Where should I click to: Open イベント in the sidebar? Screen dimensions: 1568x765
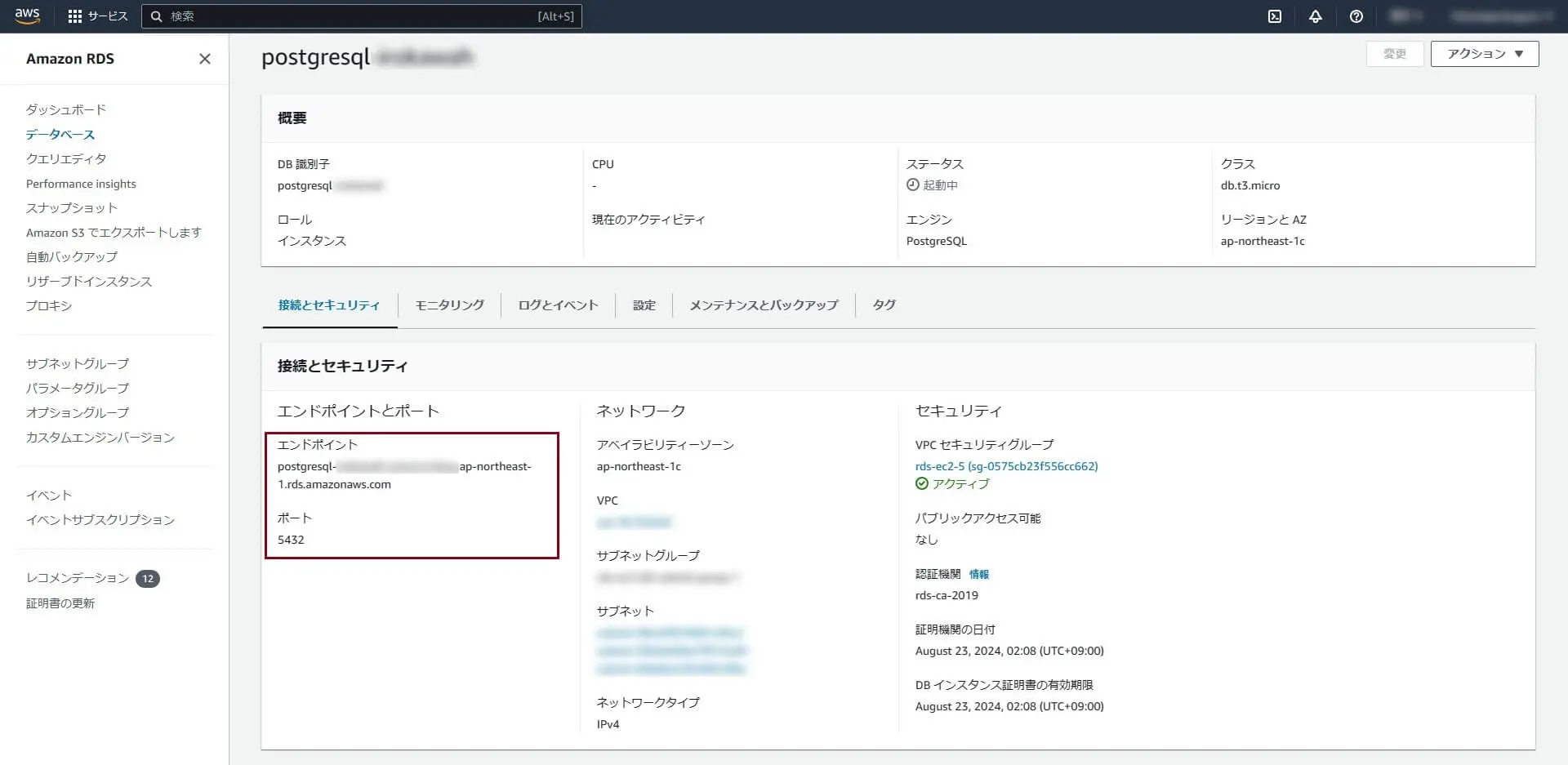coord(49,495)
